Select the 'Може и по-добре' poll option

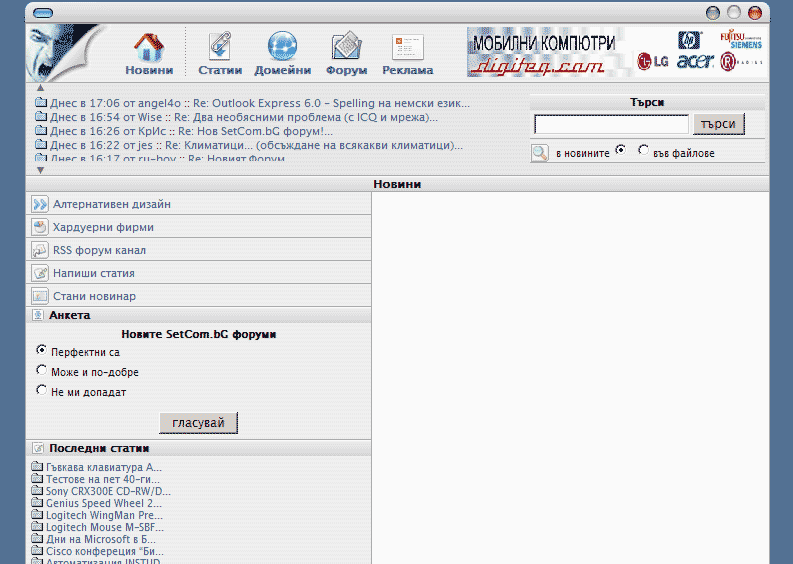coord(41,371)
